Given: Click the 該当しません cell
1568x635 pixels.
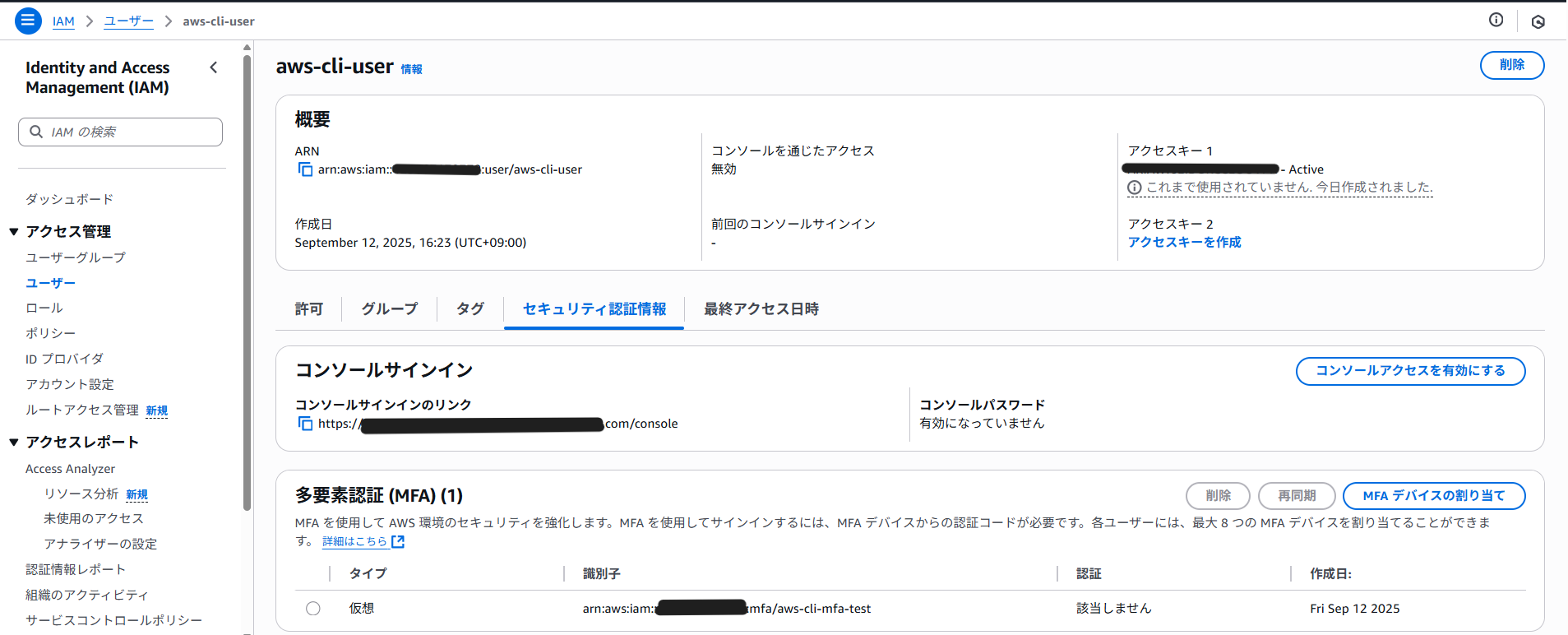Looking at the screenshot, I should click(1114, 609).
